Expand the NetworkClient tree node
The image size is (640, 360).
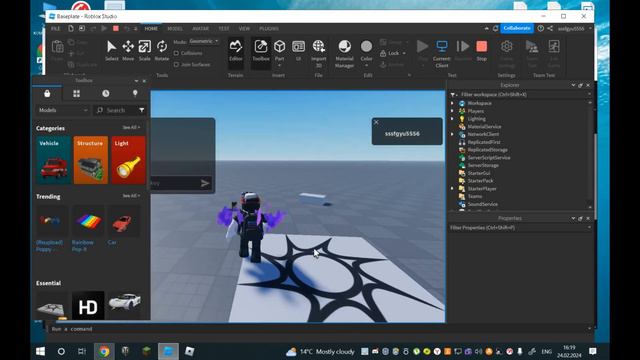pyautogui.click(x=452, y=134)
